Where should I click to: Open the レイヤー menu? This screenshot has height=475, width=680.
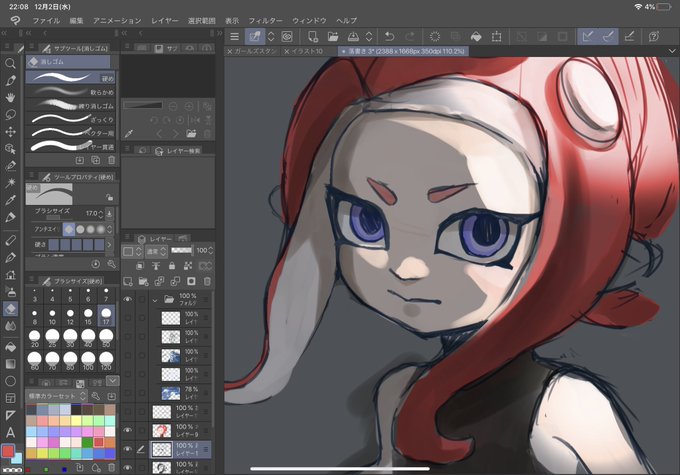tap(165, 20)
